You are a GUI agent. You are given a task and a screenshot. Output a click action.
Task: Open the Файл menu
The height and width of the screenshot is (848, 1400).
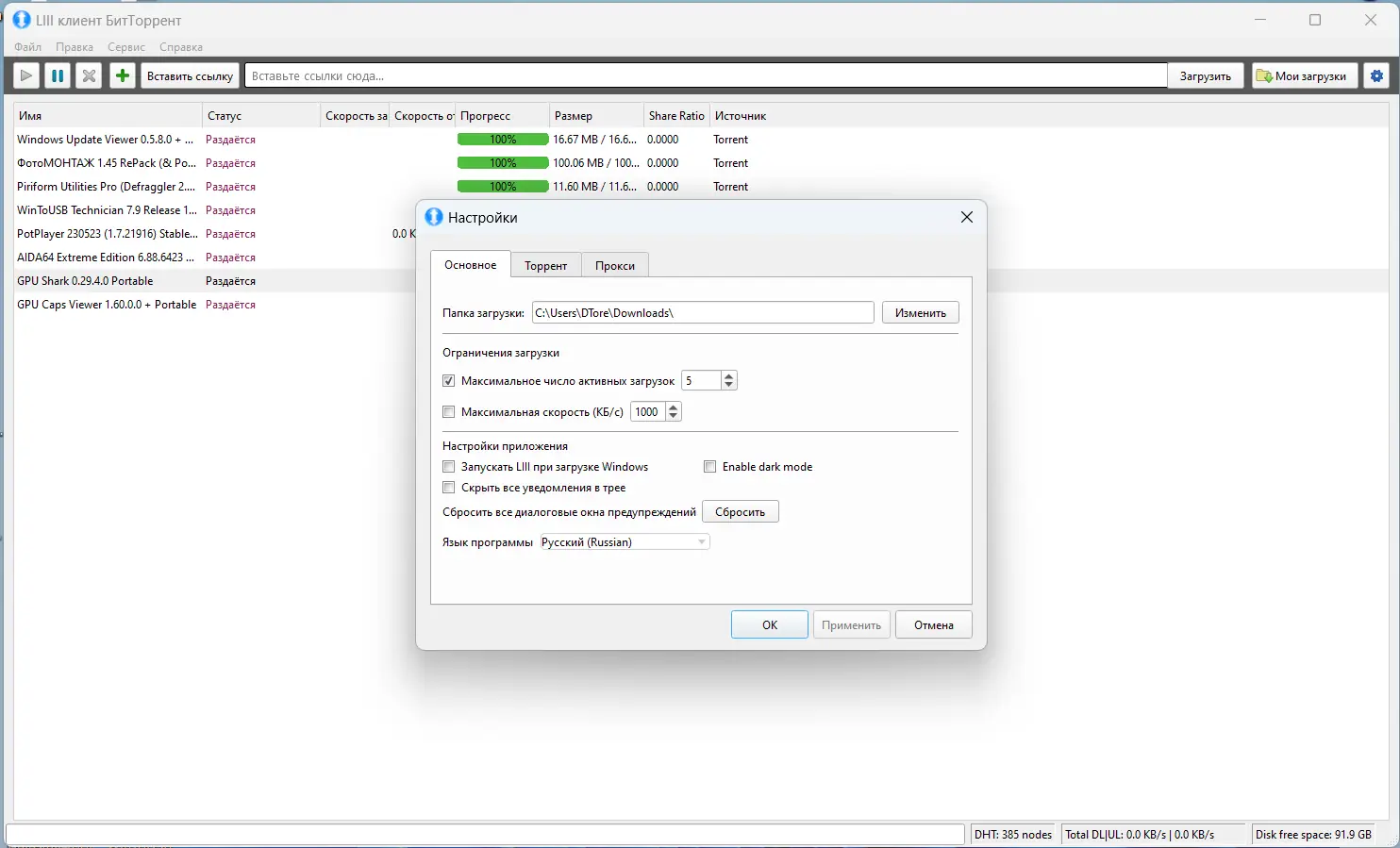[28, 47]
